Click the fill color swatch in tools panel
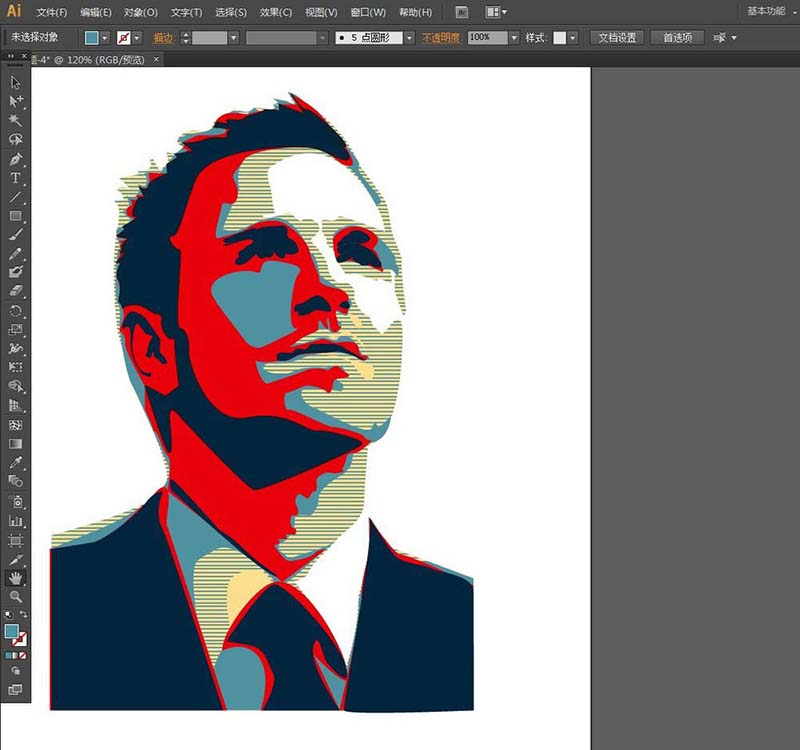The width and height of the screenshot is (800, 750). coord(11,631)
